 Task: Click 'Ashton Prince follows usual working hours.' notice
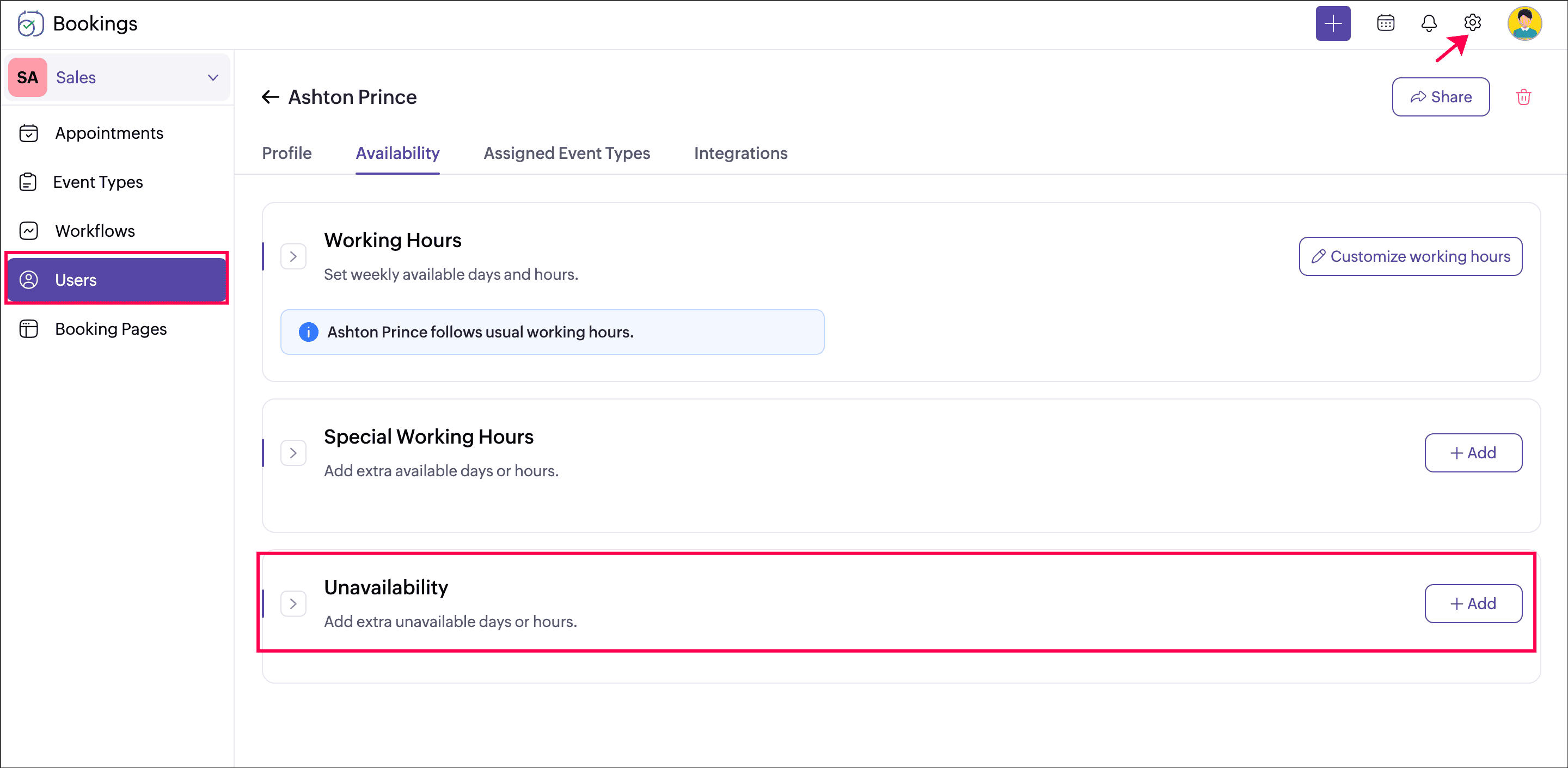click(x=552, y=331)
